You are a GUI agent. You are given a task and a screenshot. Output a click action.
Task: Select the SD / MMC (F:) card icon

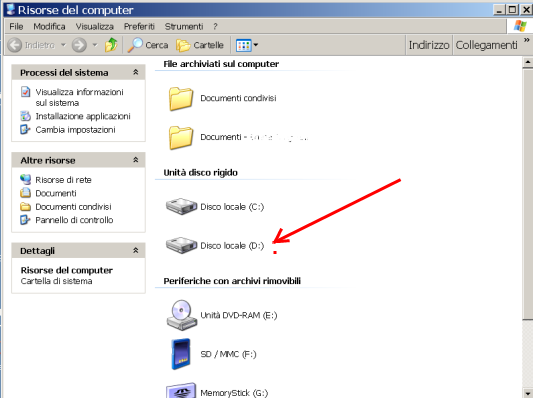point(180,354)
